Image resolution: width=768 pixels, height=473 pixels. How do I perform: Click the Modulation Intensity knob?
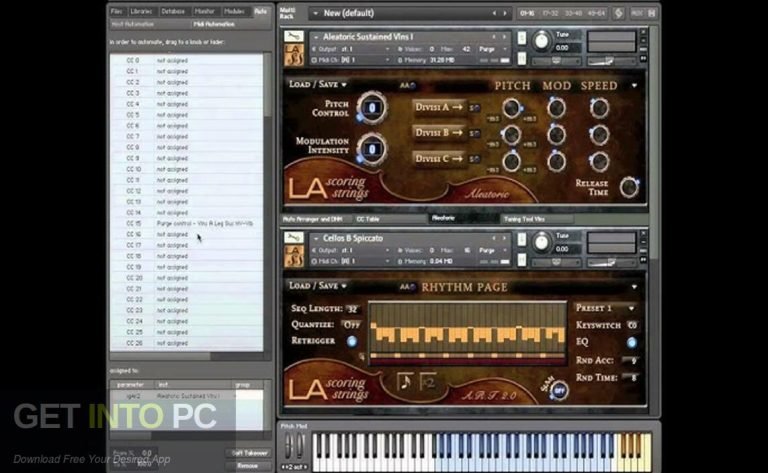pos(372,147)
